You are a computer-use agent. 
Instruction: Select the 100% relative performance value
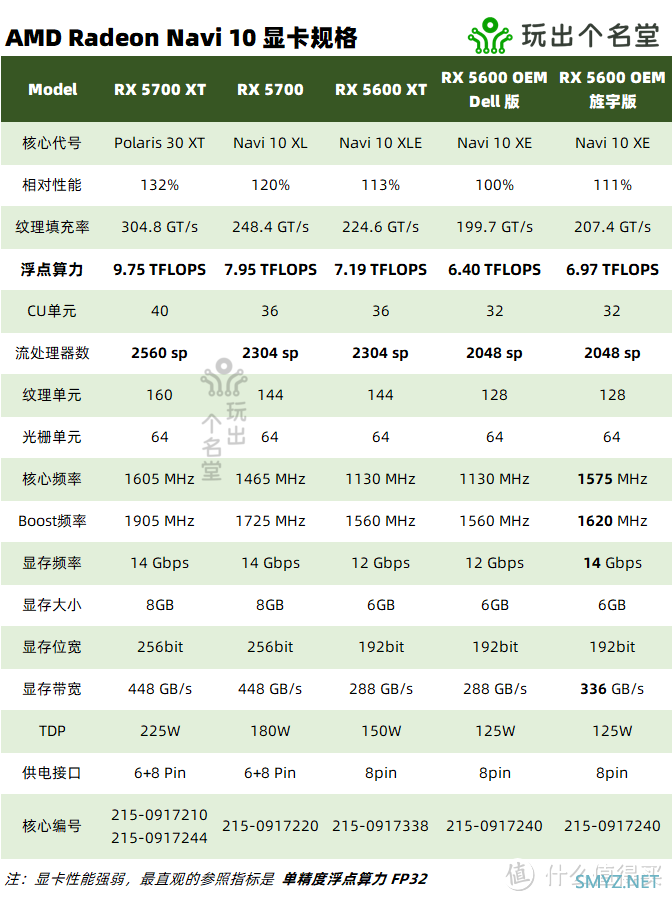(x=494, y=185)
